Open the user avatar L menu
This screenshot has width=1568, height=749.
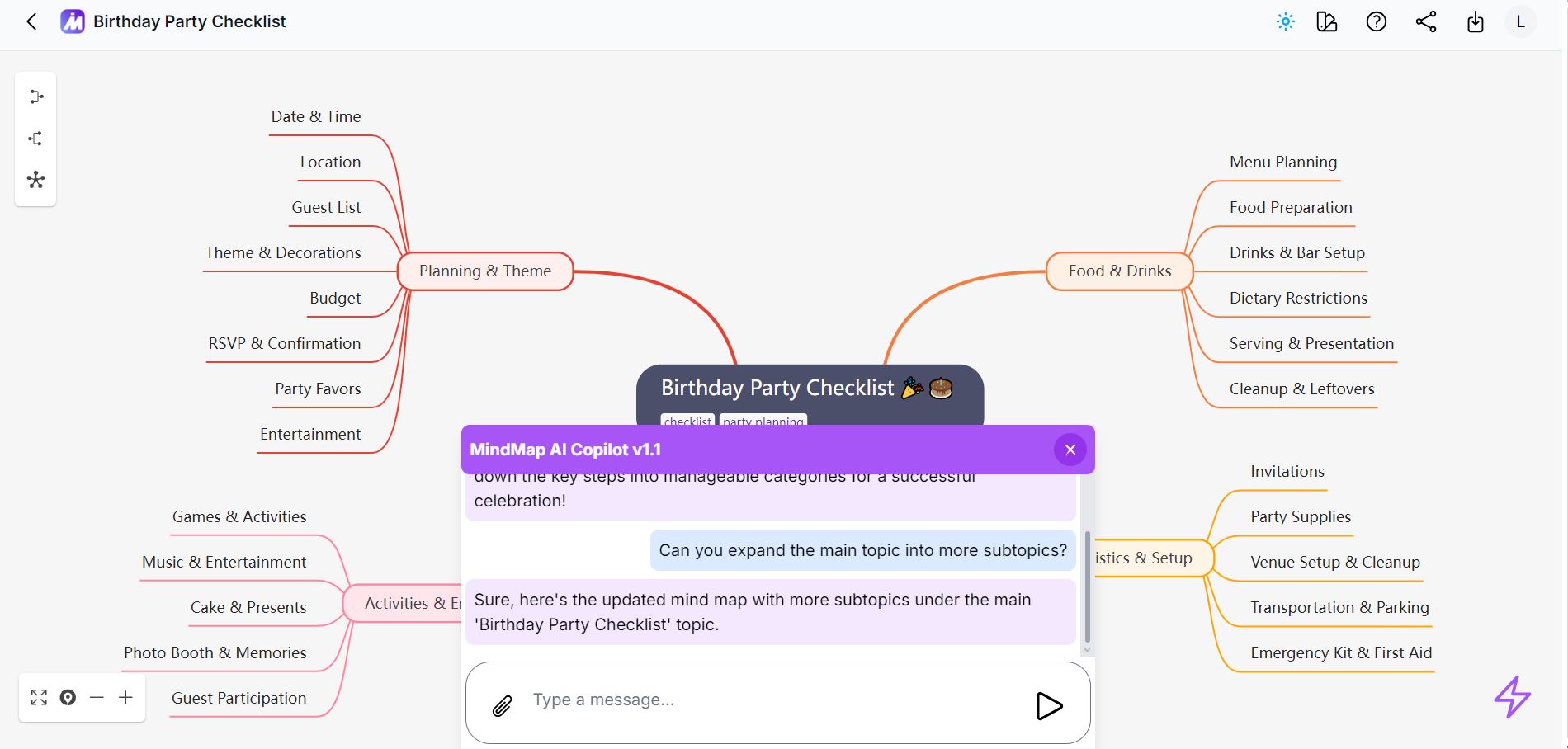tap(1520, 22)
